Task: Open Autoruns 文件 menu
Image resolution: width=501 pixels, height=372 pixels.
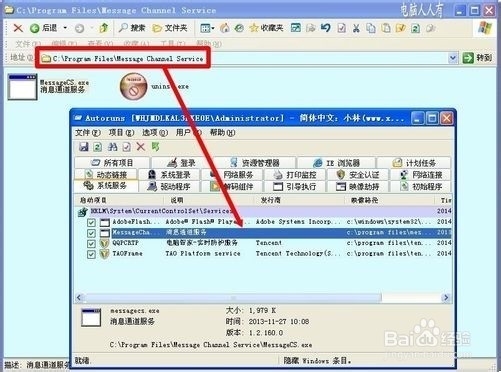Action: point(88,133)
